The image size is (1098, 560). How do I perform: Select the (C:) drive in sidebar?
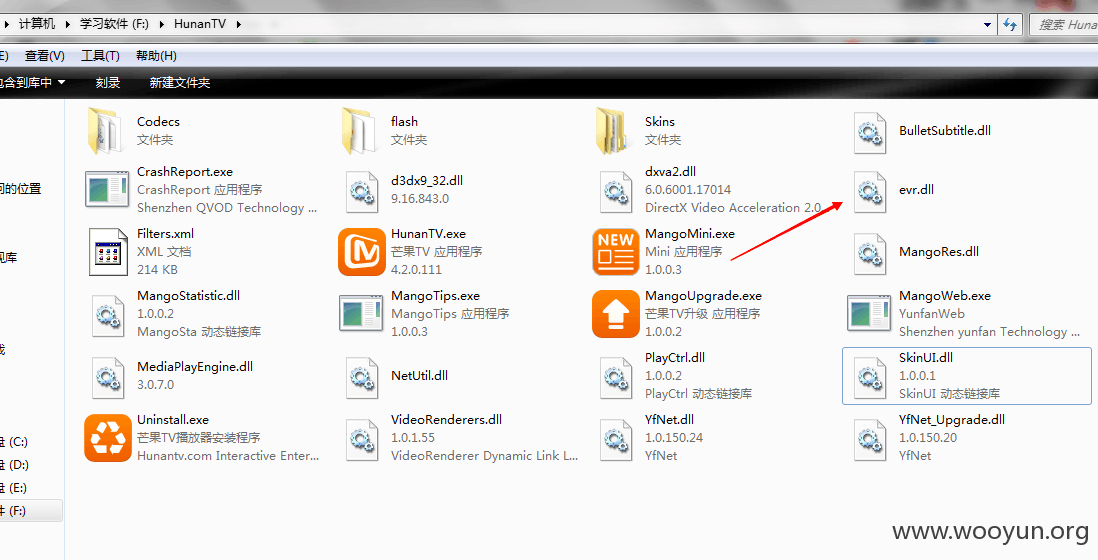(14, 442)
